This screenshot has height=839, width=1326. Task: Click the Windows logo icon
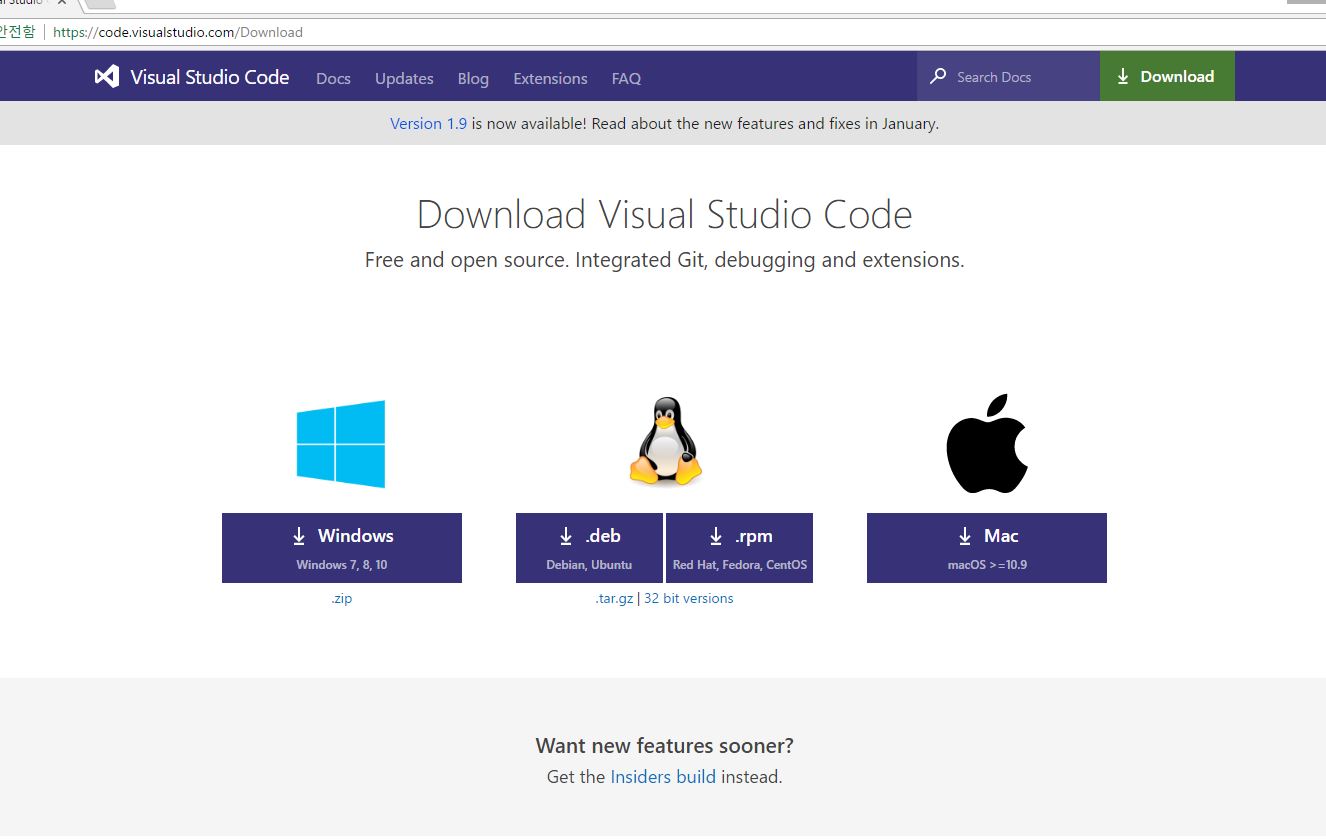341,444
